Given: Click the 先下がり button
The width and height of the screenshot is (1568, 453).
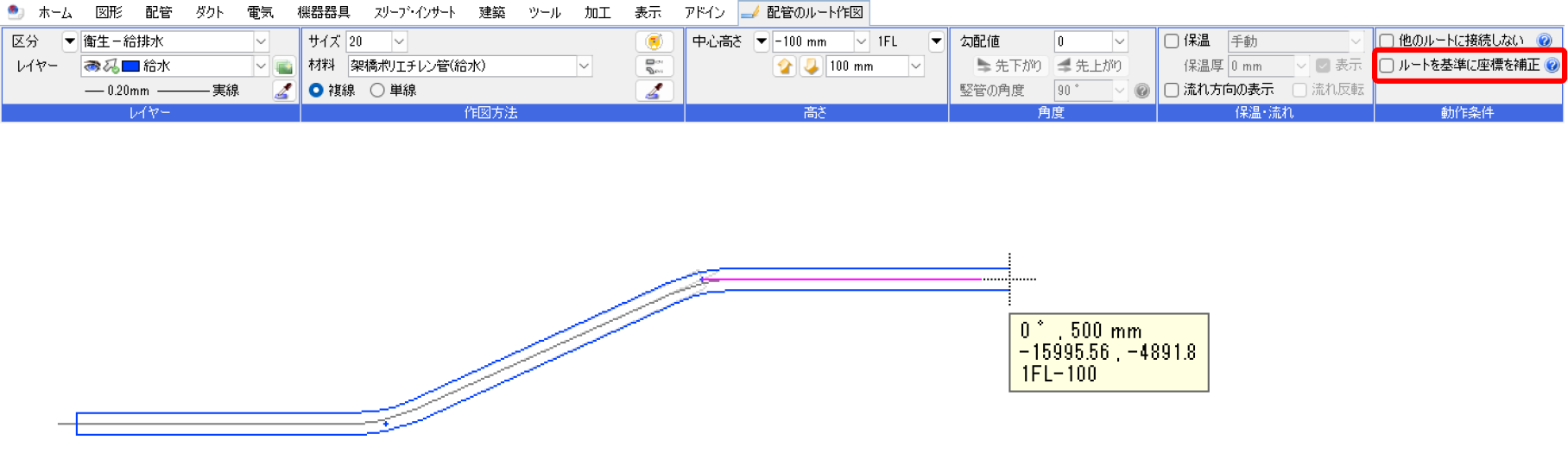Looking at the screenshot, I should pyautogui.click(x=1008, y=66).
